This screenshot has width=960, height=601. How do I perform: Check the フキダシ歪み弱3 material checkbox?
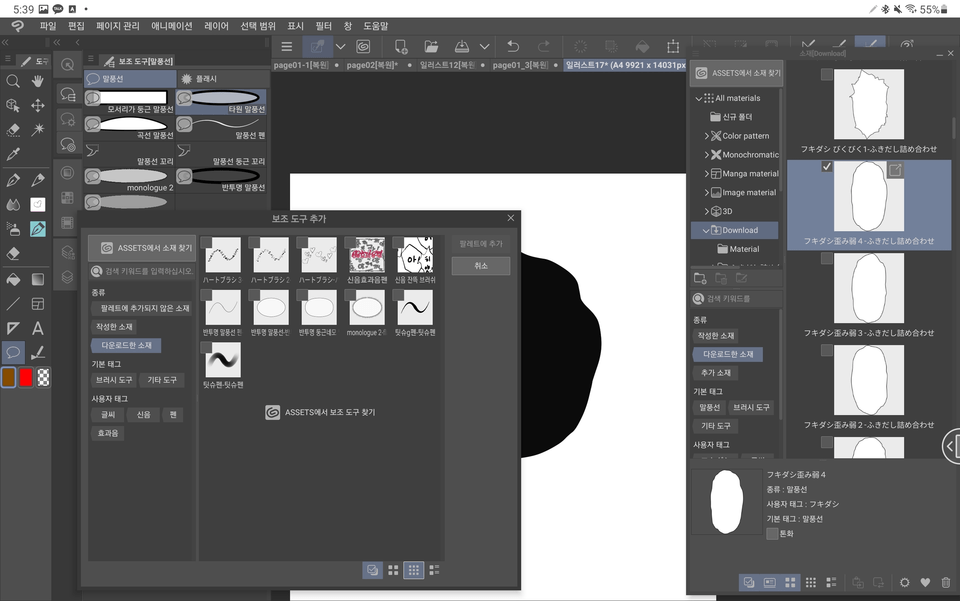coord(827,258)
